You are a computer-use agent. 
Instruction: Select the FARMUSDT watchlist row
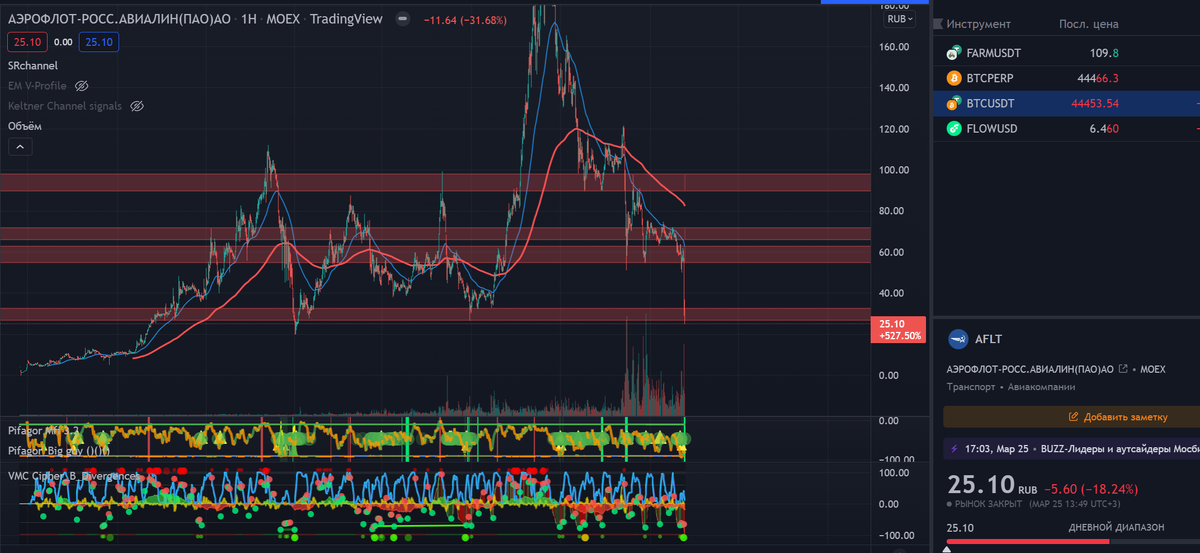pos(1066,53)
